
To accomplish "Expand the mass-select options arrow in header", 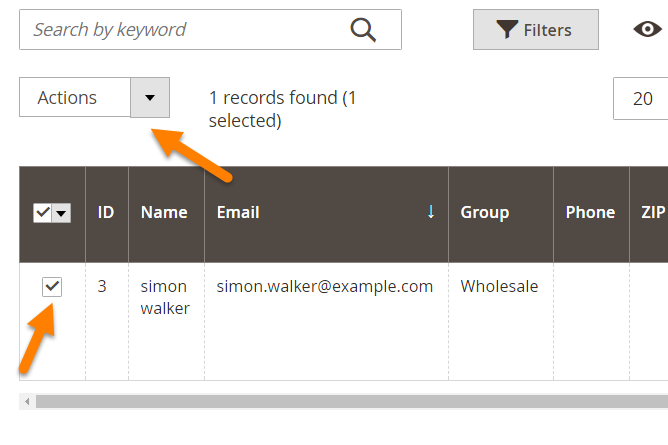I will coord(61,213).
